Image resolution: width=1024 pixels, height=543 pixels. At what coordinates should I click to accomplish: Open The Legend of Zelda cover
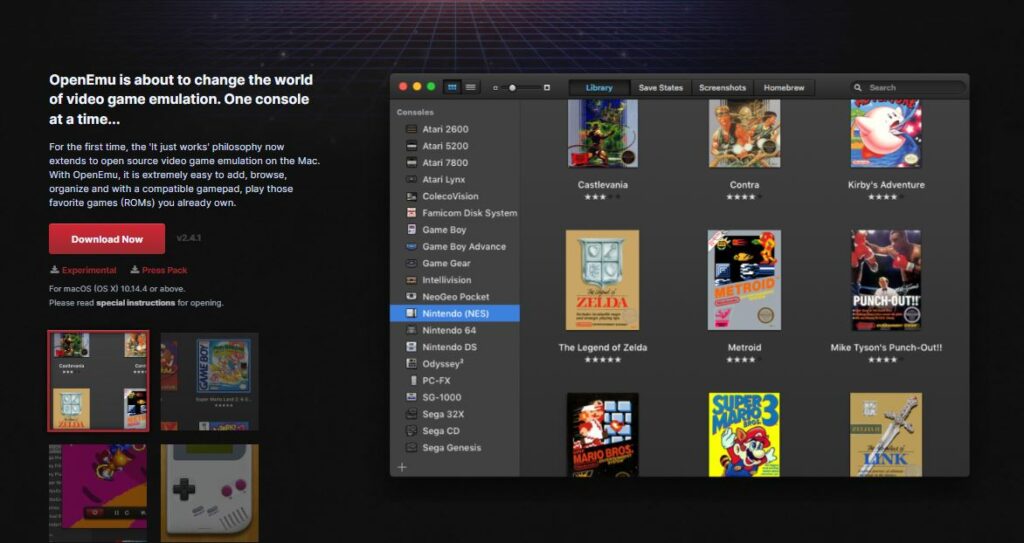[603, 280]
